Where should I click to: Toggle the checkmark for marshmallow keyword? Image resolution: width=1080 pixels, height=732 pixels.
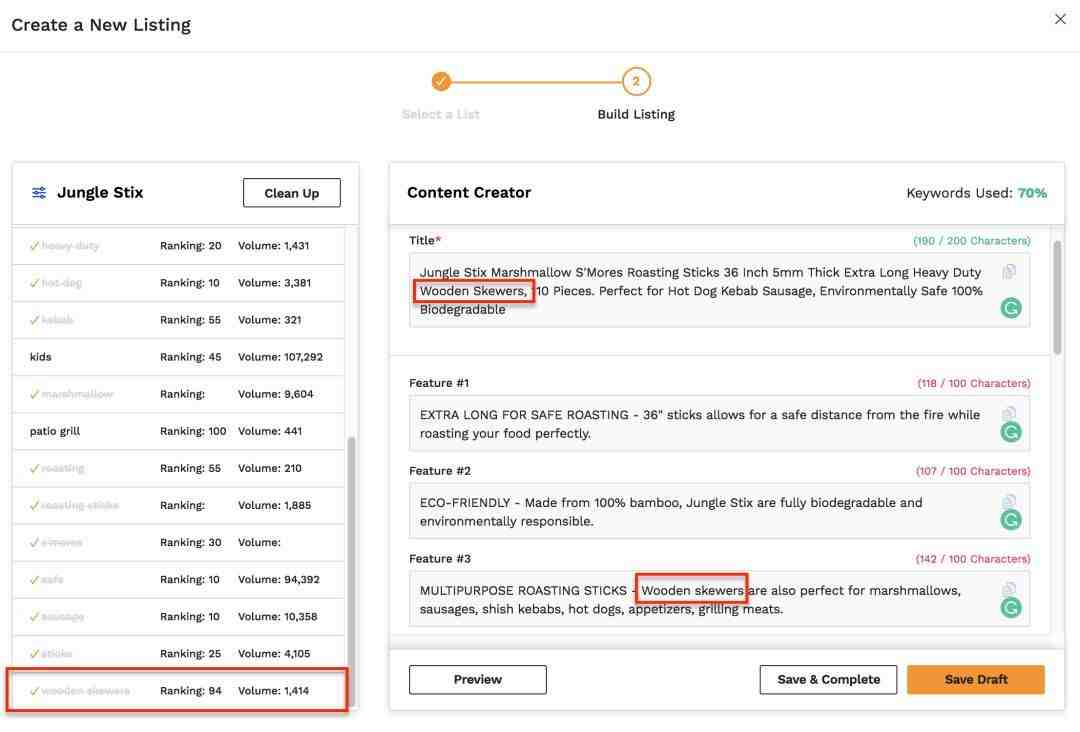coord(34,394)
